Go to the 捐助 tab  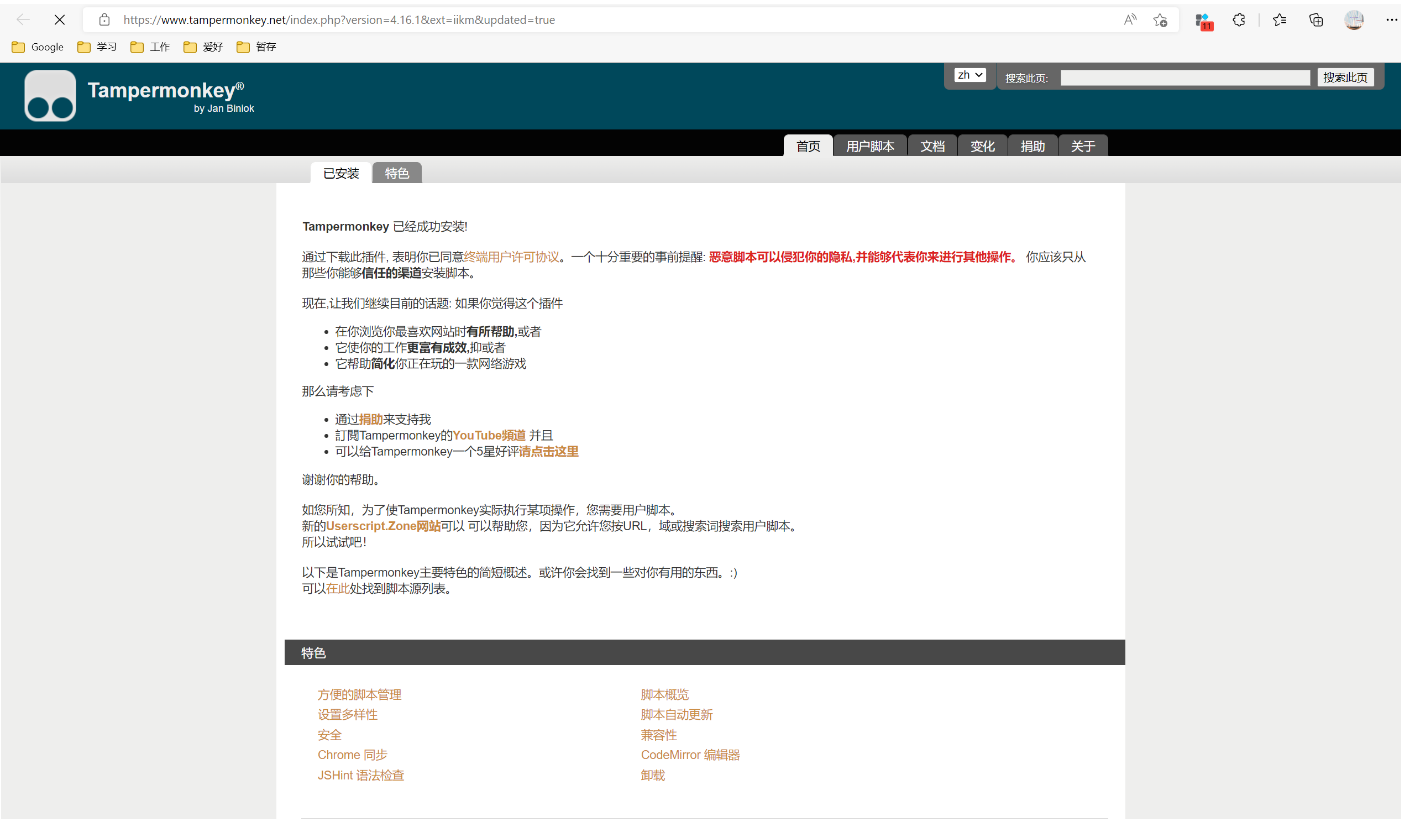coord(1033,146)
